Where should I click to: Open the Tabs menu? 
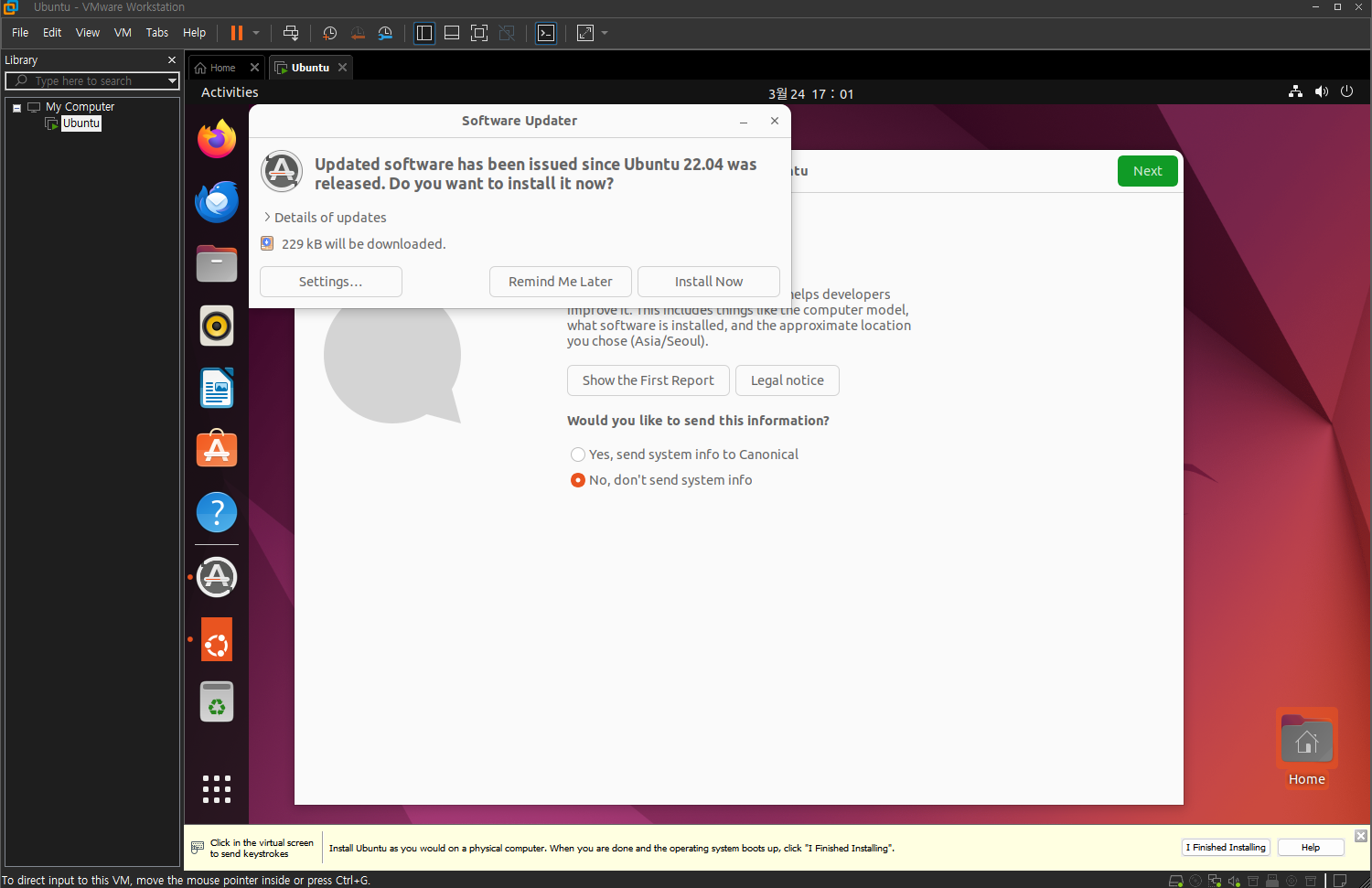pyautogui.click(x=157, y=33)
